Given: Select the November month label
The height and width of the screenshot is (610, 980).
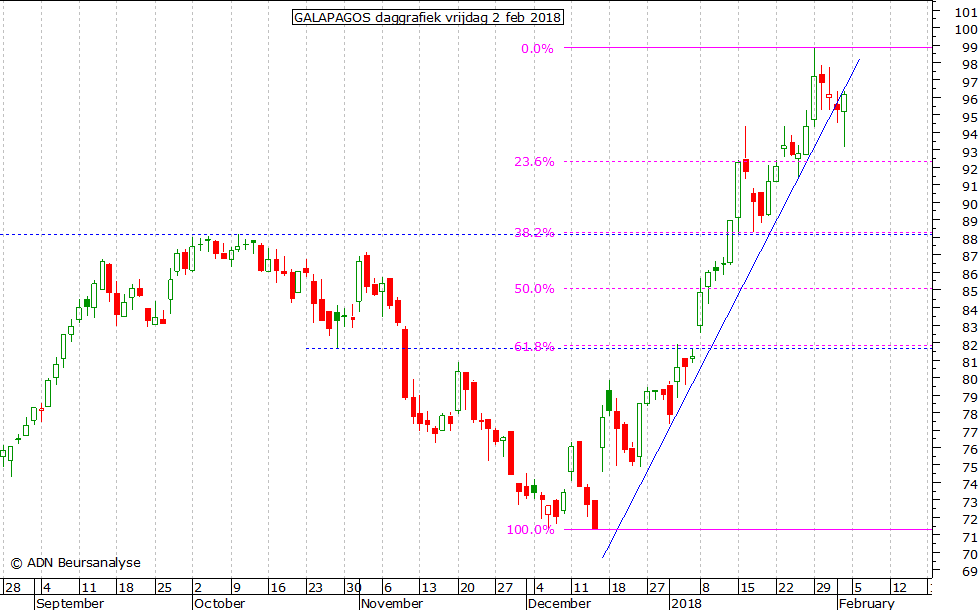Looking at the screenshot, I should click(x=392, y=603).
